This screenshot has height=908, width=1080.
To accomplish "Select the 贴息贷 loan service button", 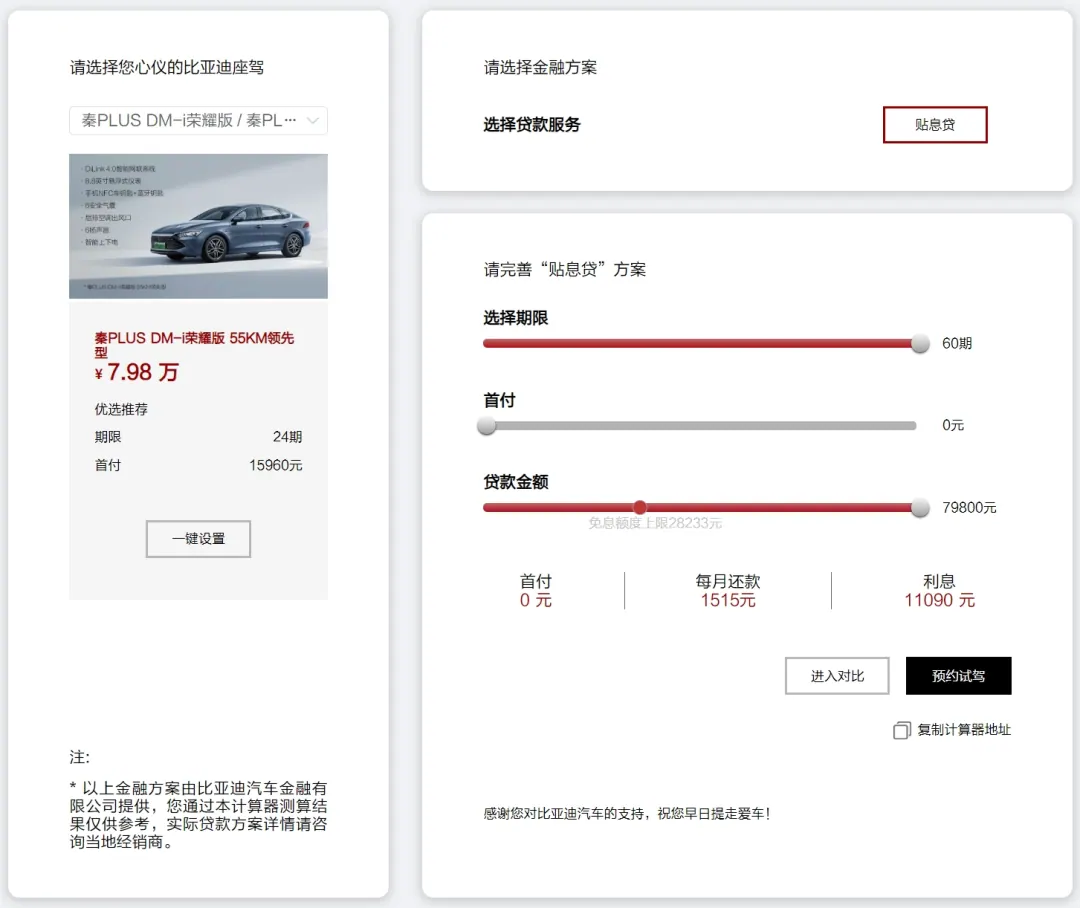I will coord(935,125).
